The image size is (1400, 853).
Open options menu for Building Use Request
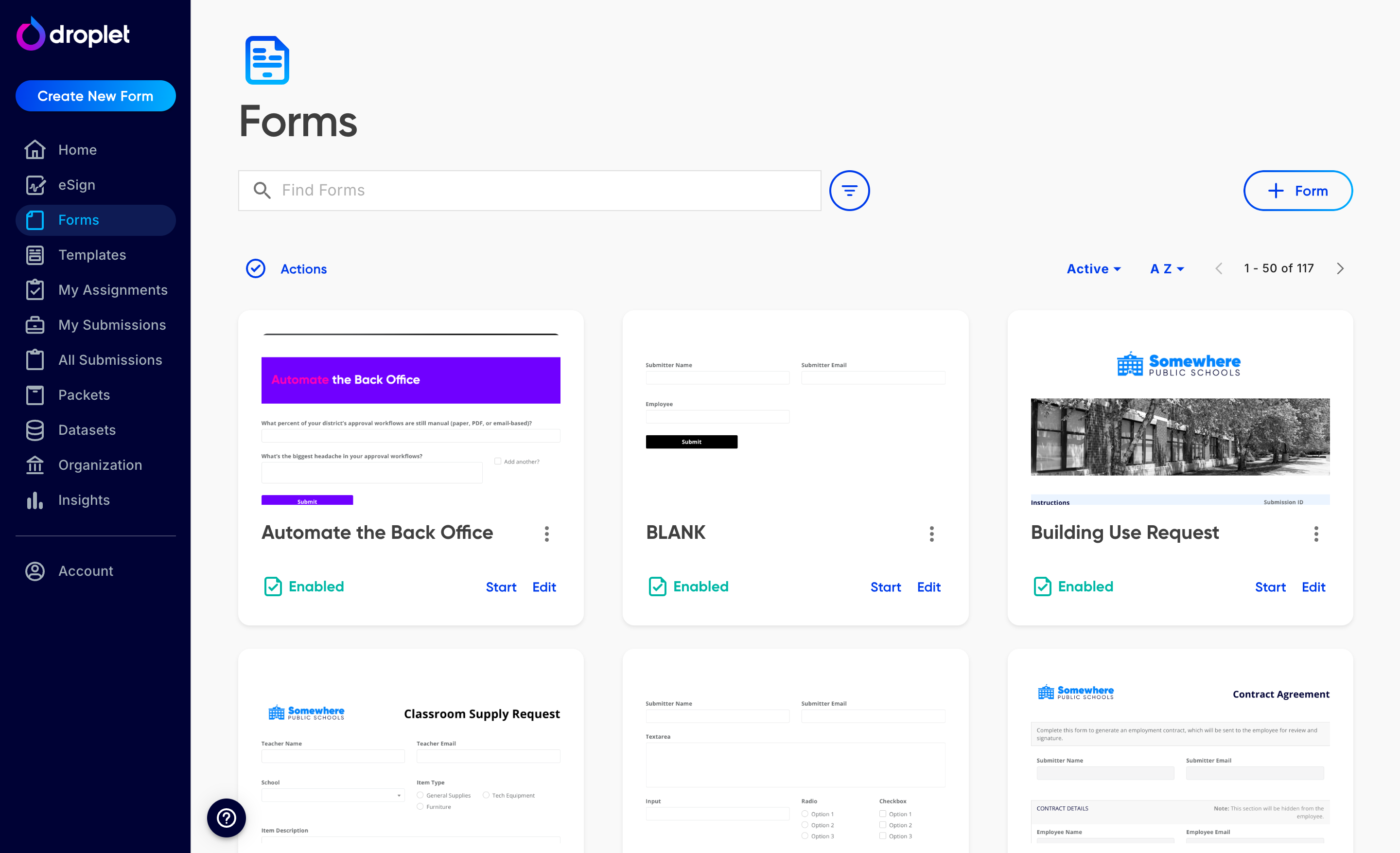pyautogui.click(x=1316, y=533)
